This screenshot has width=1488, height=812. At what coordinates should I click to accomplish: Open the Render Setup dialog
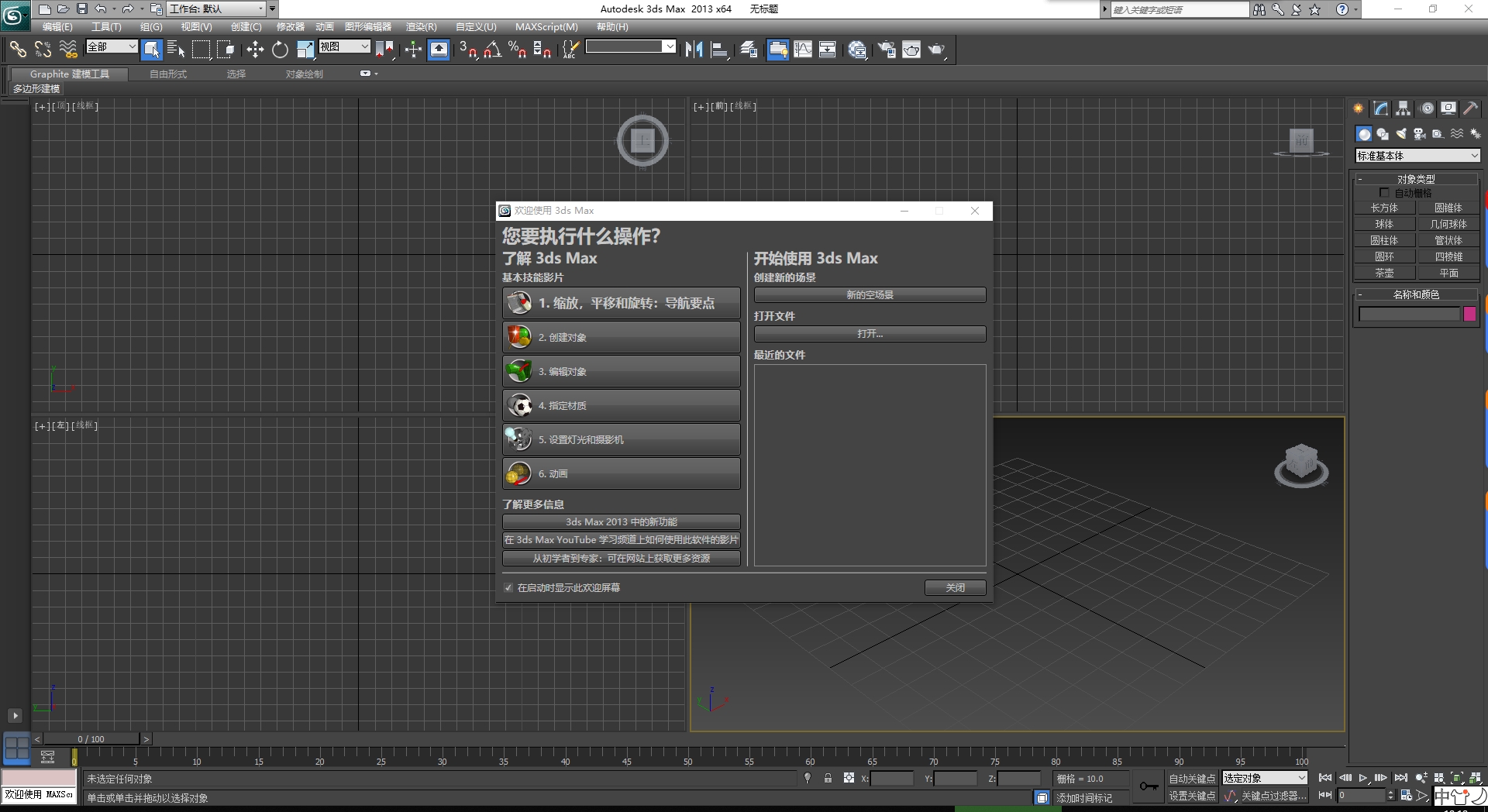[x=886, y=49]
